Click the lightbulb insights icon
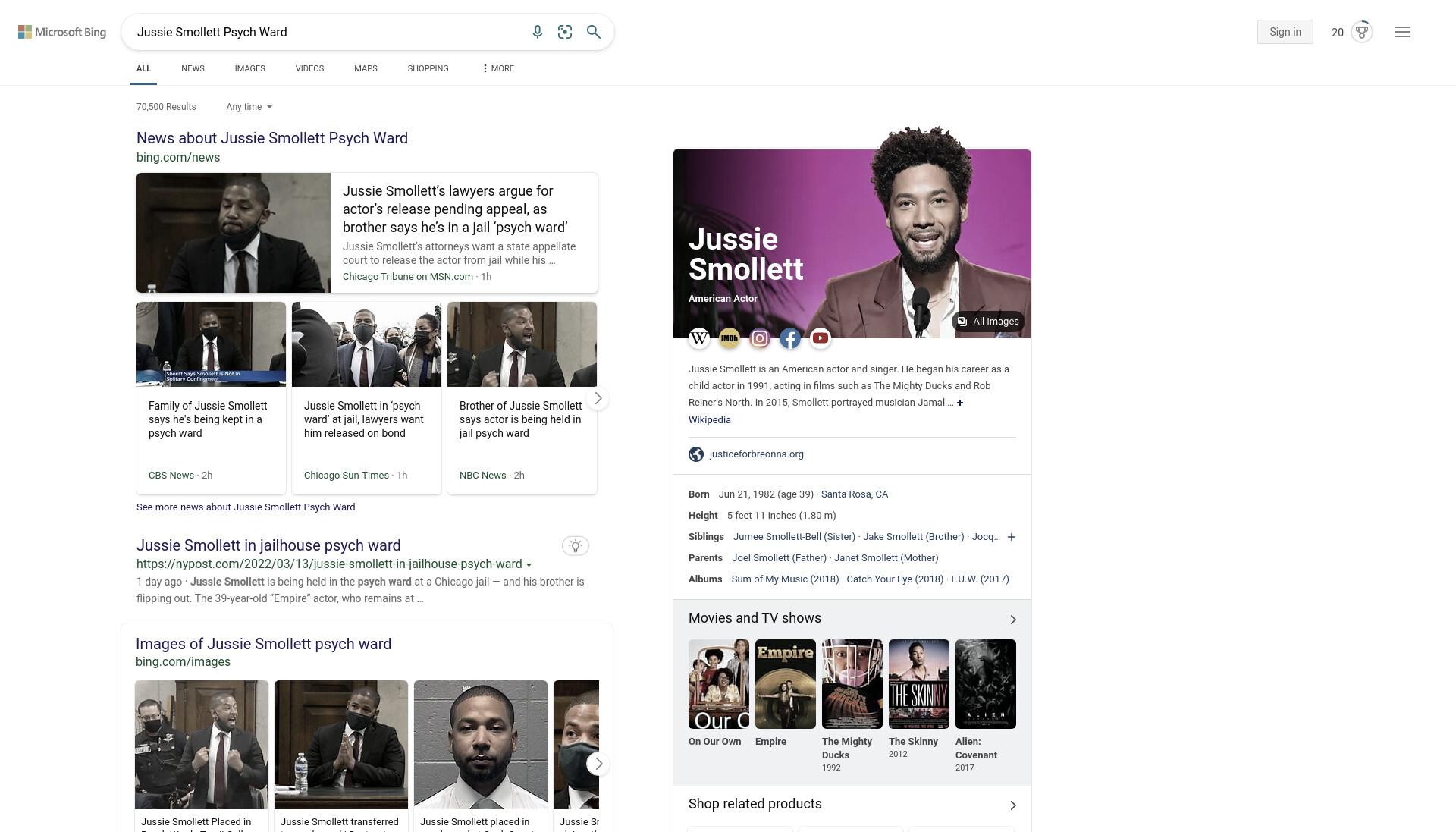Viewport: 1456px width, 832px height. pos(576,546)
